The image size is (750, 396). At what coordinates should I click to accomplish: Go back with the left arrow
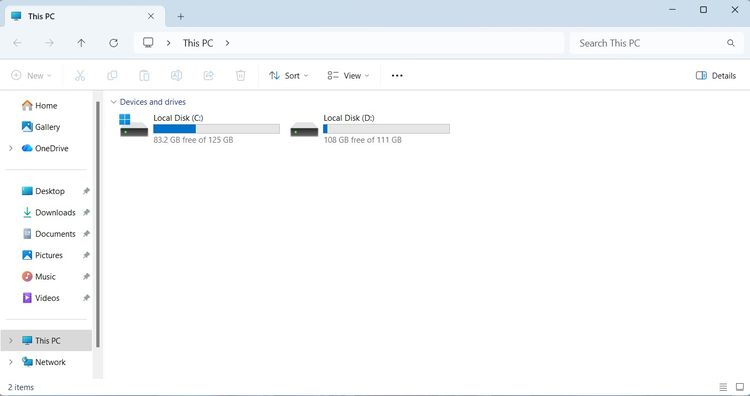17,43
